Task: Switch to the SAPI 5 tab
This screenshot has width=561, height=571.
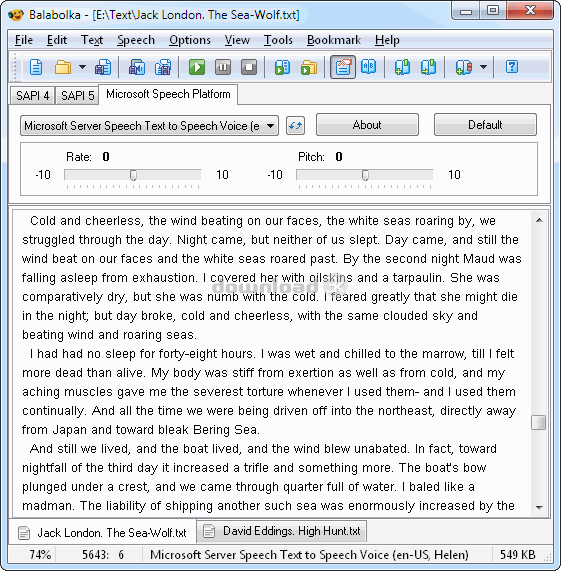Action: pyautogui.click(x=78, y=96)
